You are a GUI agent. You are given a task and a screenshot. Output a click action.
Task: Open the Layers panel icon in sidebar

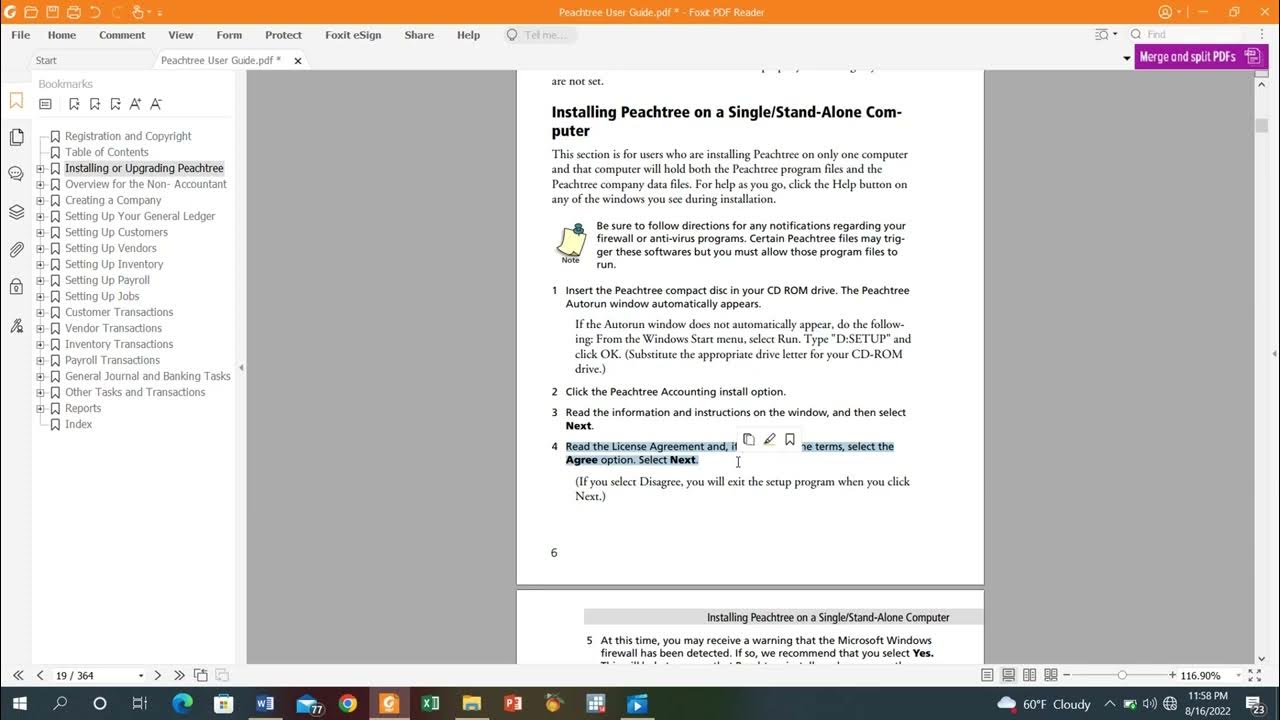point(16,212)
